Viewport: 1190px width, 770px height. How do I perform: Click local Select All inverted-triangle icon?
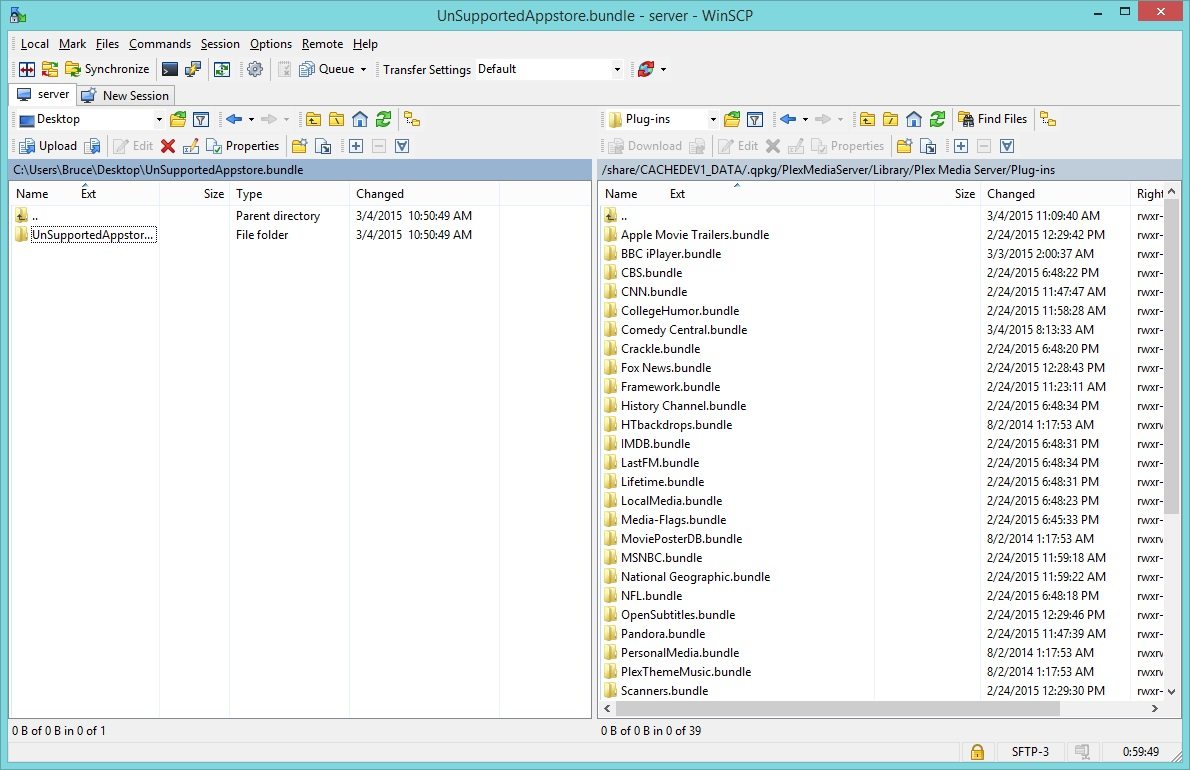tap(402, 146)
